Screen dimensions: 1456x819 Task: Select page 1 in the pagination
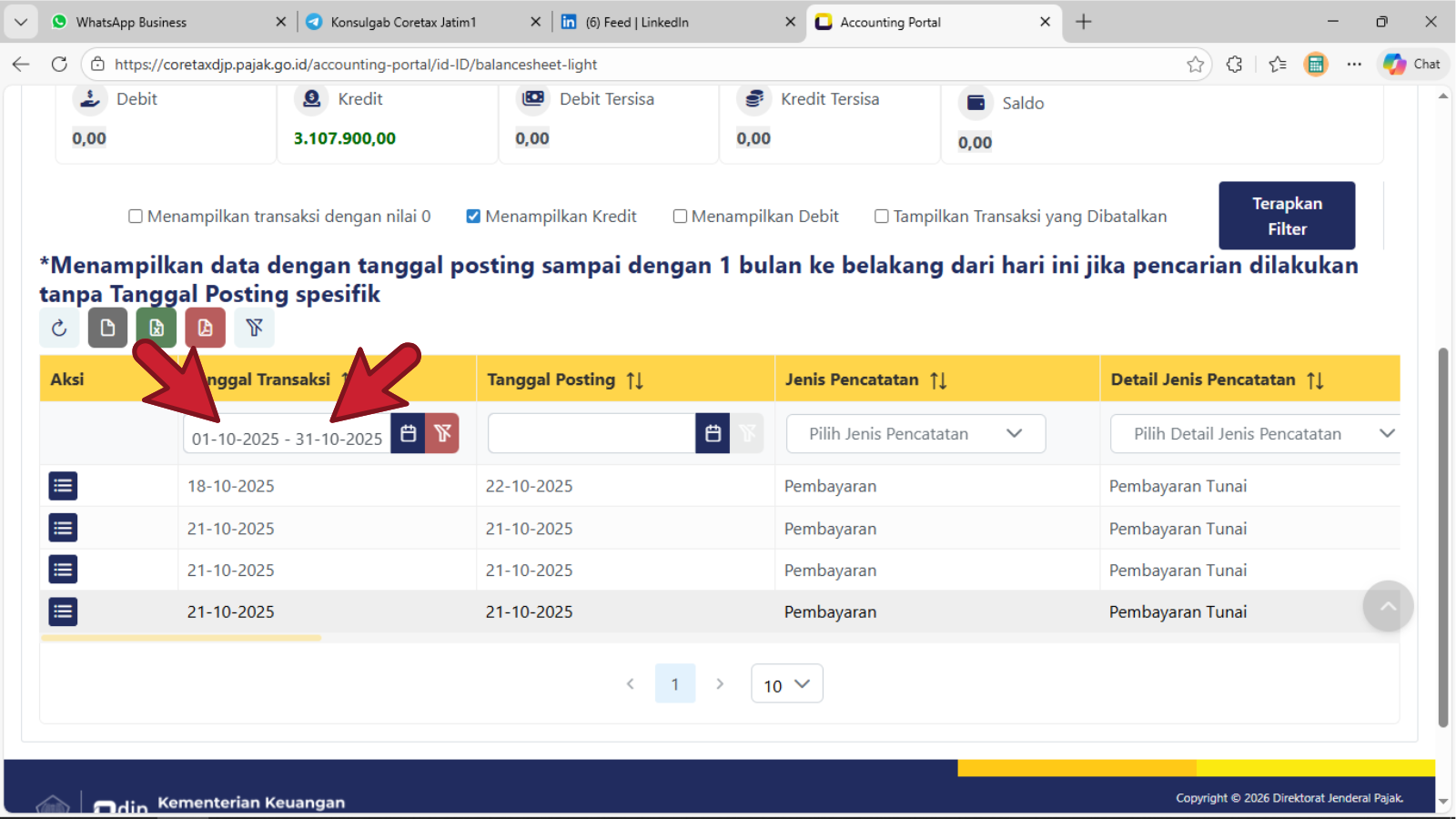tap(675, 684)
